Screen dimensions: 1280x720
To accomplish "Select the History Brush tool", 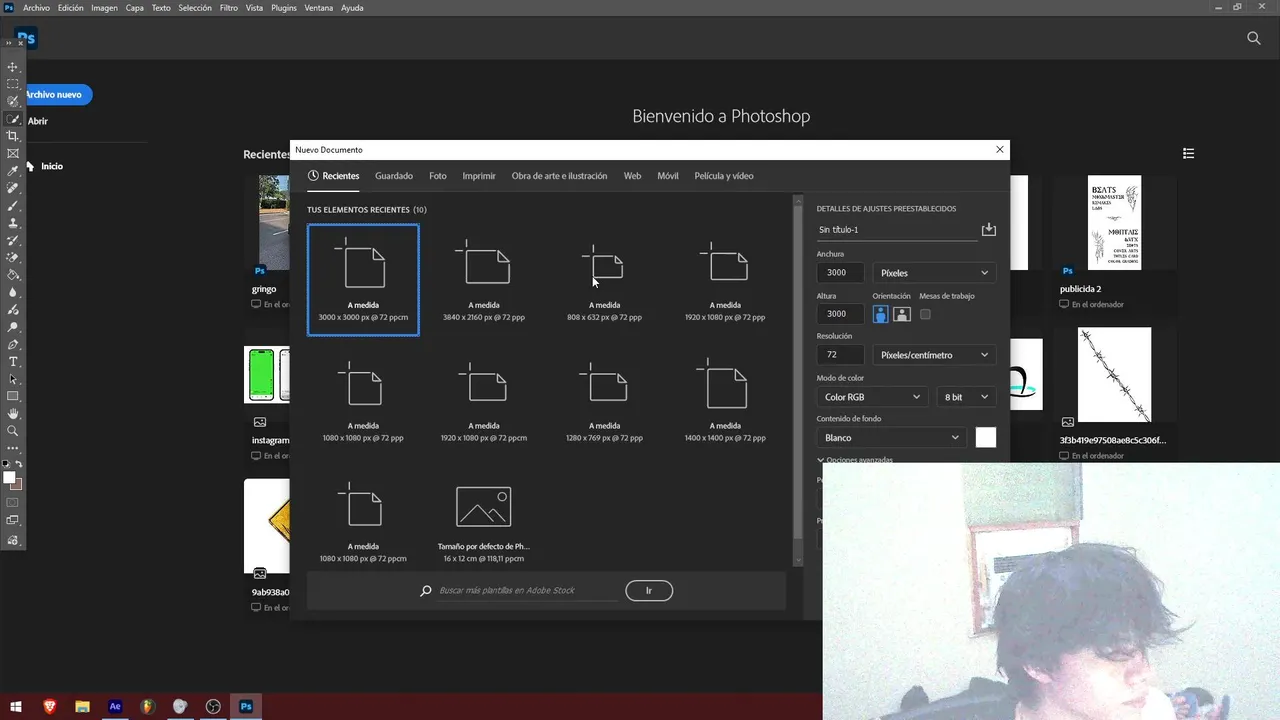I will pyautogui.click(x=13, y=240).
